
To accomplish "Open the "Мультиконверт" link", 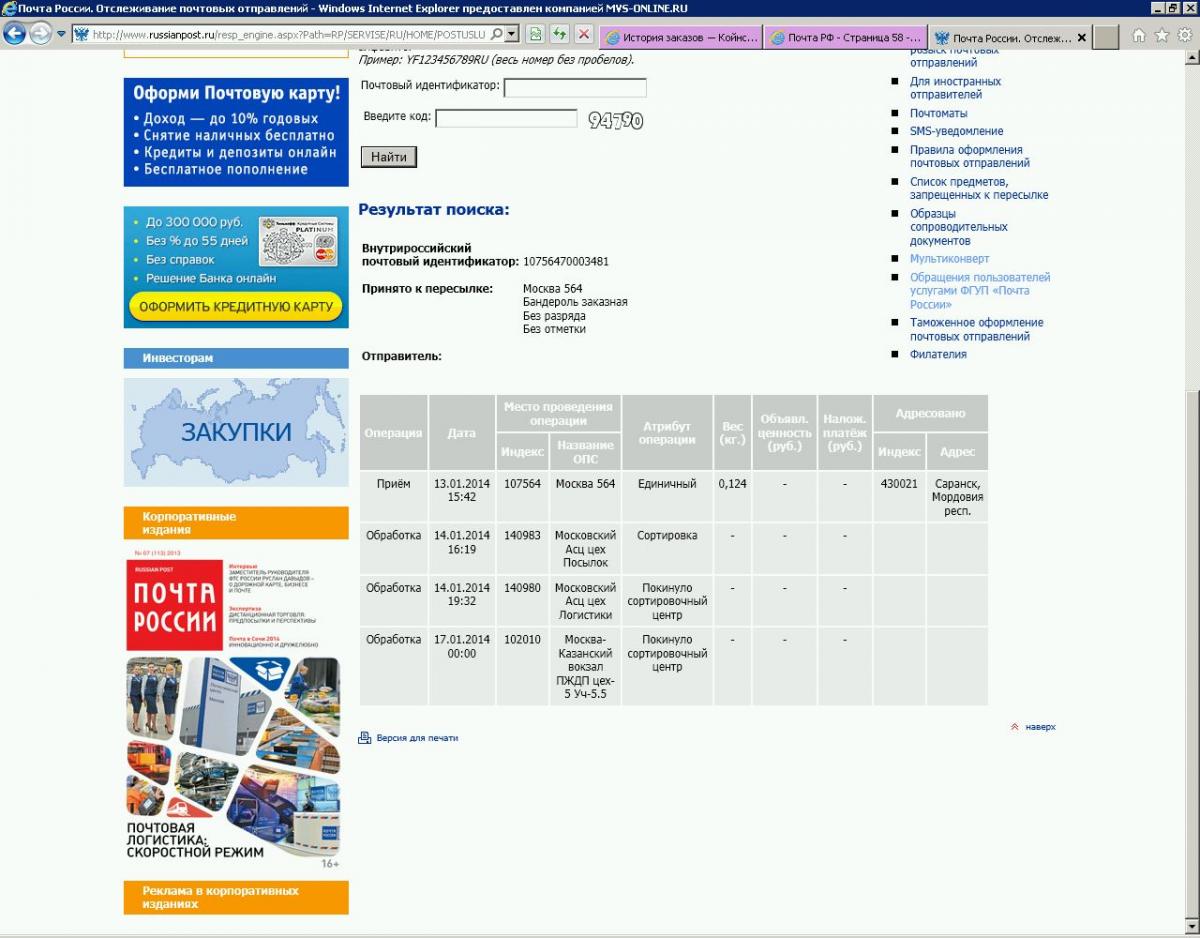I will point(949,258).
